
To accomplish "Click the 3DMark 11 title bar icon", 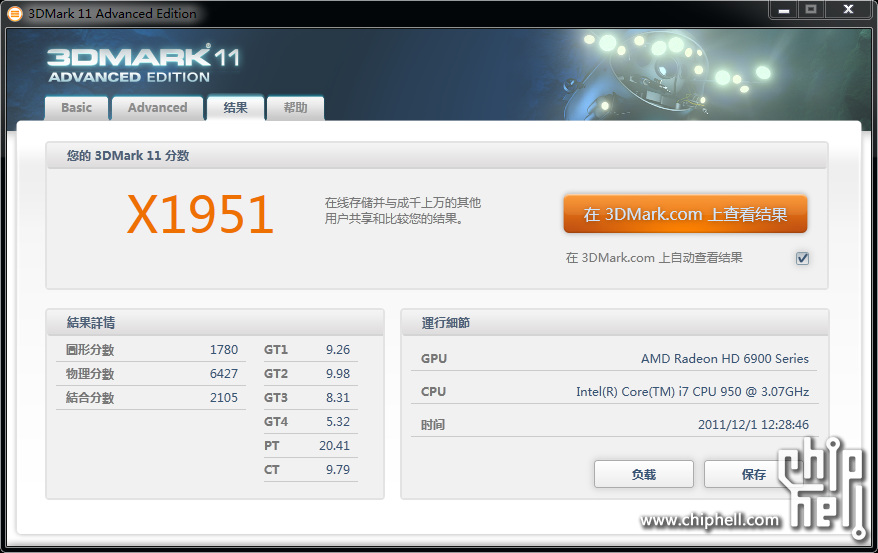I will [15, 13].
